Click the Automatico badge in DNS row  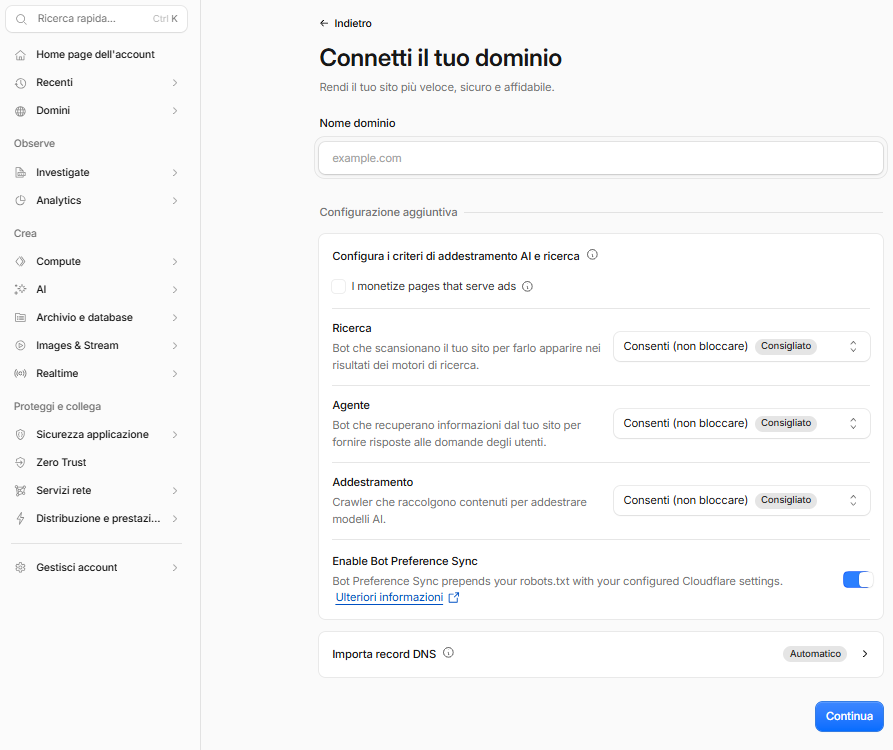[x=815, y=654]
